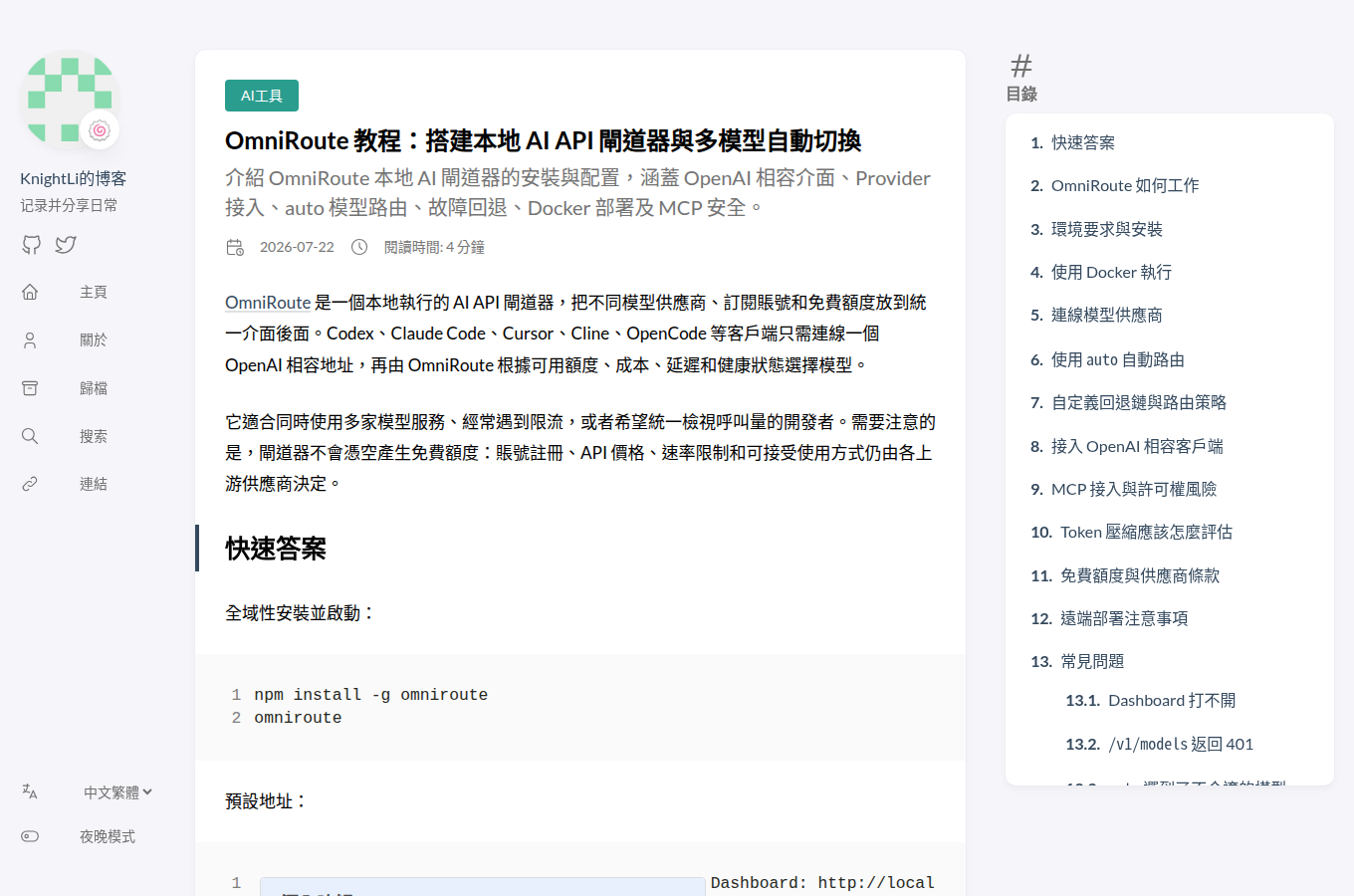Jump to /v1/models 返回 401 subsection
The image size is (1354, 896).
[x=1181, y=744]
